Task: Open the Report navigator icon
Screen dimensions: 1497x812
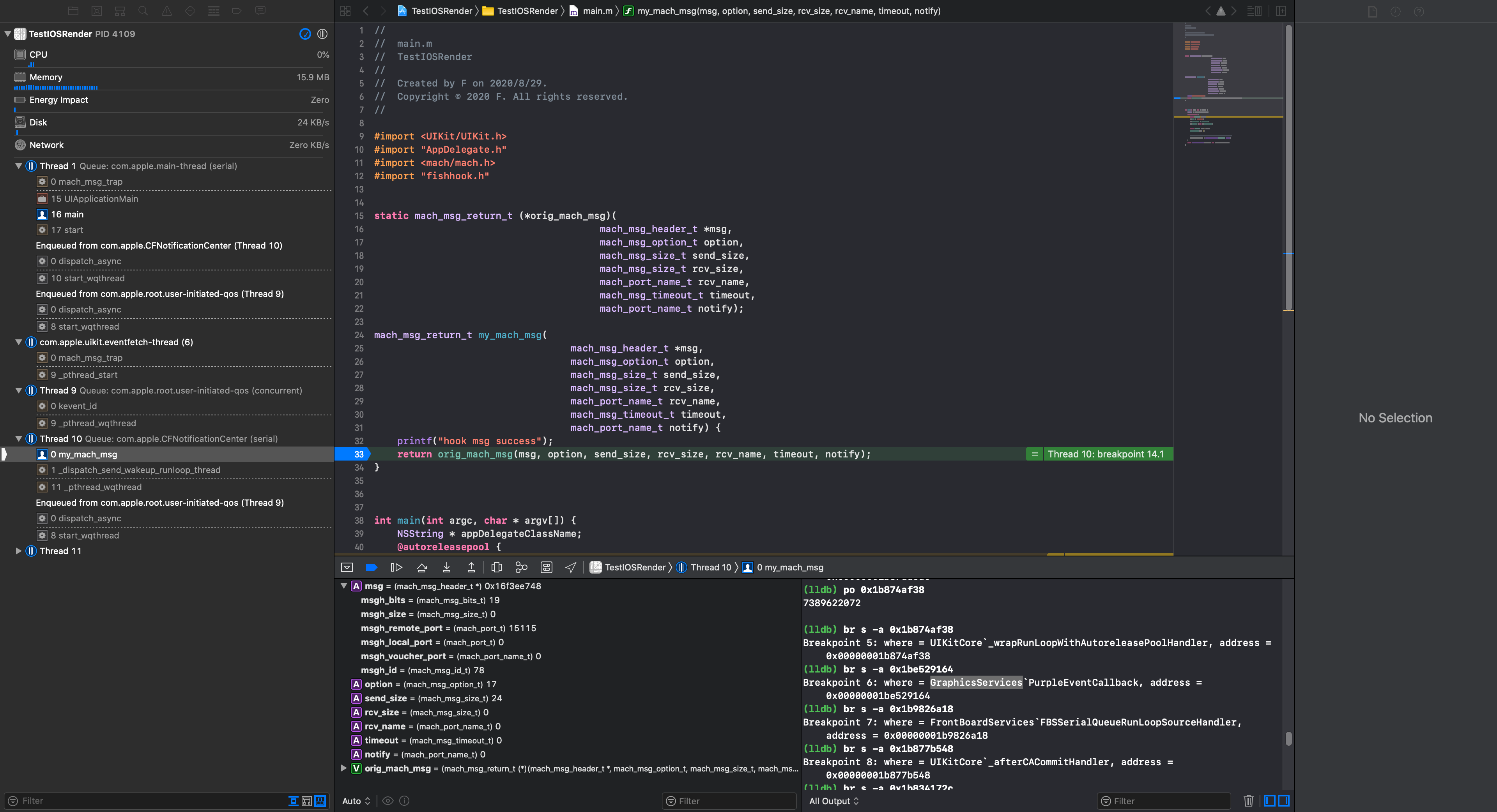Action: click(260, 11)
